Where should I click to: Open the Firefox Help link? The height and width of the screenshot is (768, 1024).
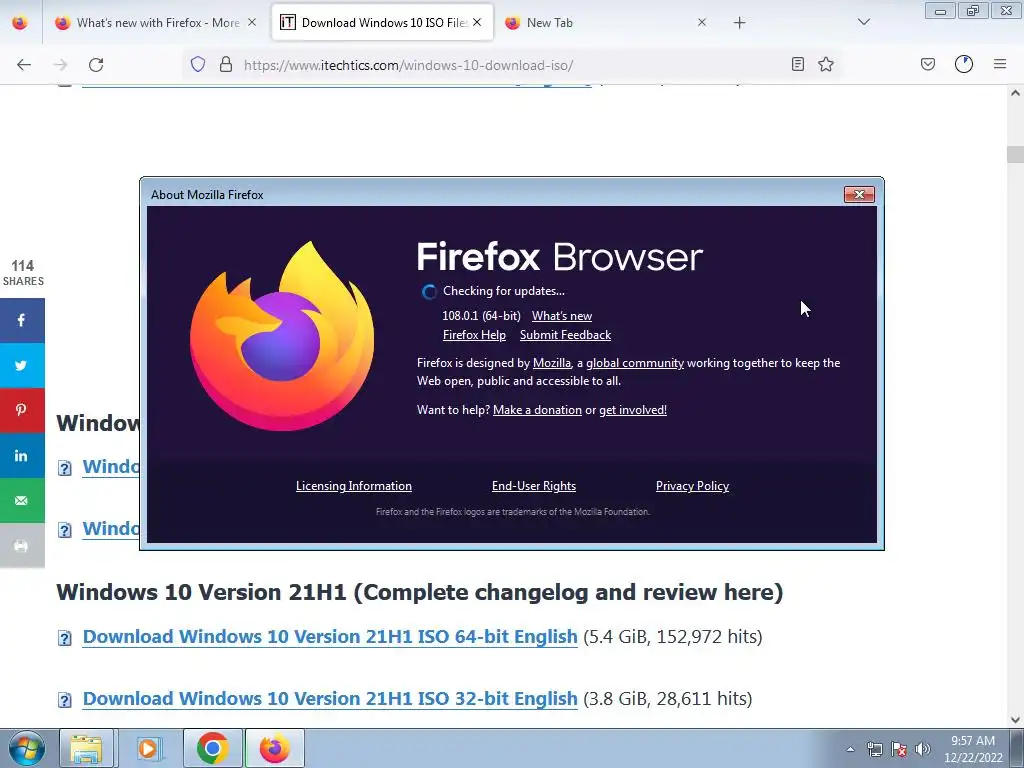pos(474,335)
